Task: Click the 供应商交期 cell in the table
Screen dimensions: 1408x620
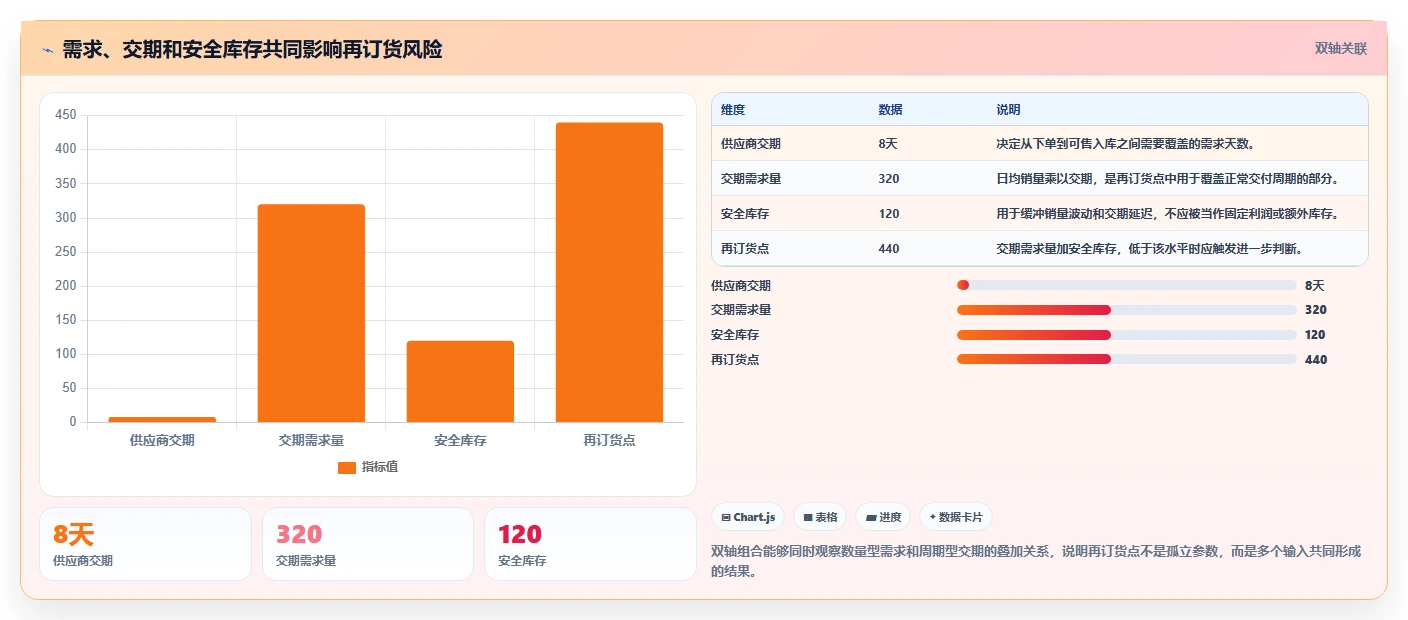Action: 751,144
